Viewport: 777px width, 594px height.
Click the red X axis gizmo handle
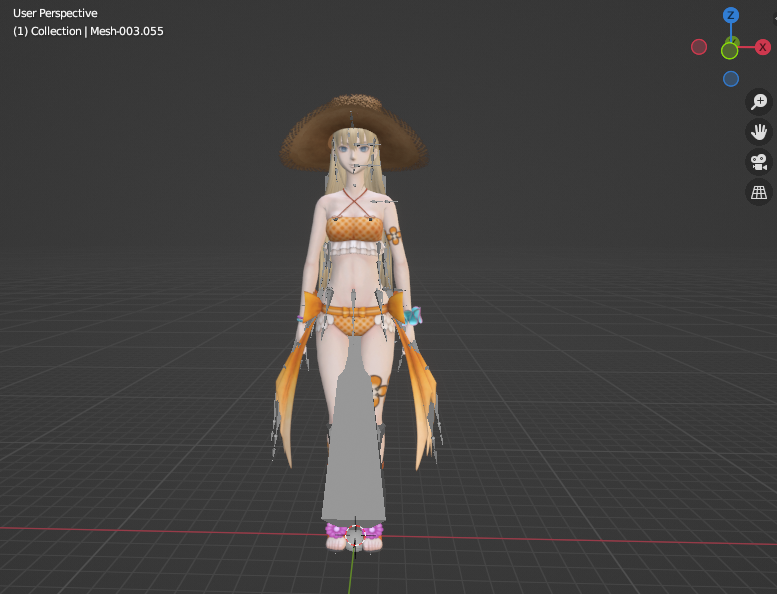click(x=762, y=47)
